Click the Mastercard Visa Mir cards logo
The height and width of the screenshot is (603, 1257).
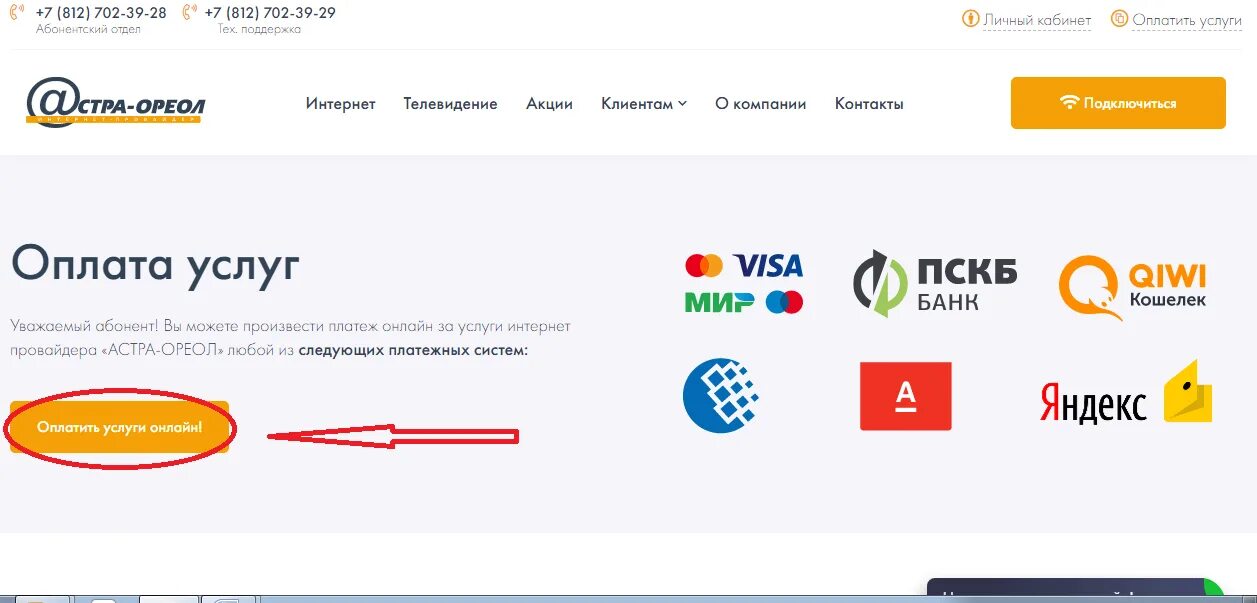pos(744,283)
